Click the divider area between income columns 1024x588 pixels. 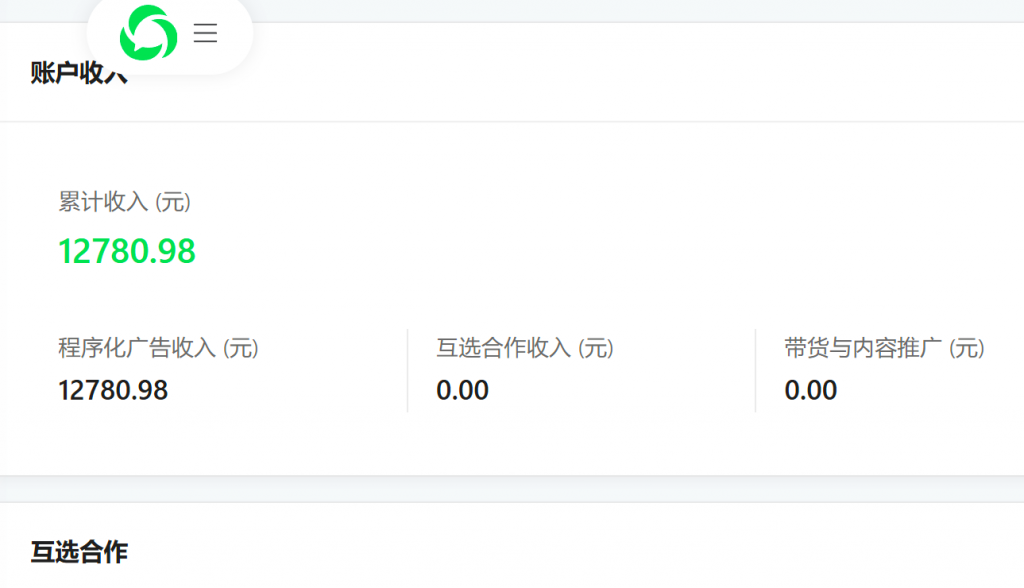[x=407, y=370]
